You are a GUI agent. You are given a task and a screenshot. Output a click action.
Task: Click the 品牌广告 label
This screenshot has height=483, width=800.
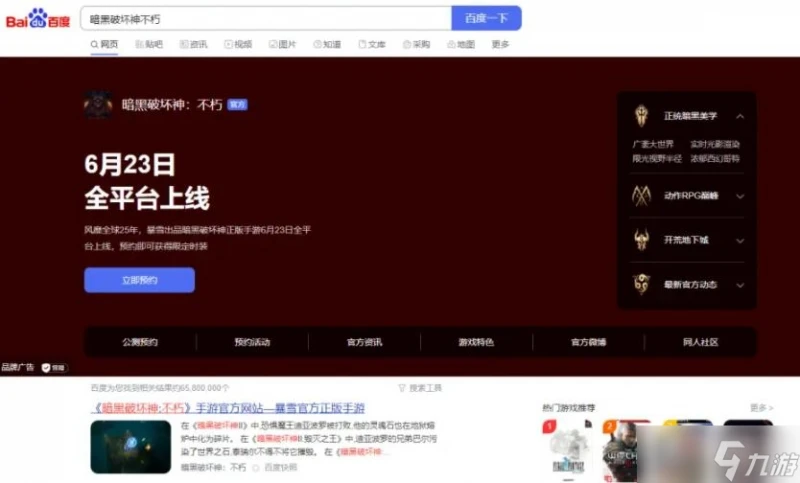[x=18, y=367]
